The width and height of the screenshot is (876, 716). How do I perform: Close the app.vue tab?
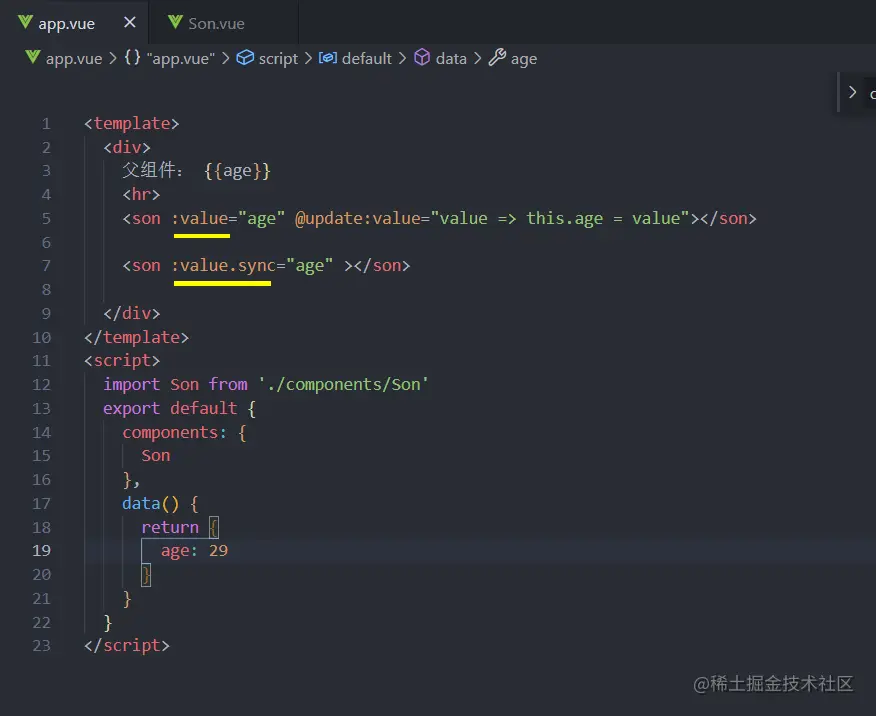(130, 22)
